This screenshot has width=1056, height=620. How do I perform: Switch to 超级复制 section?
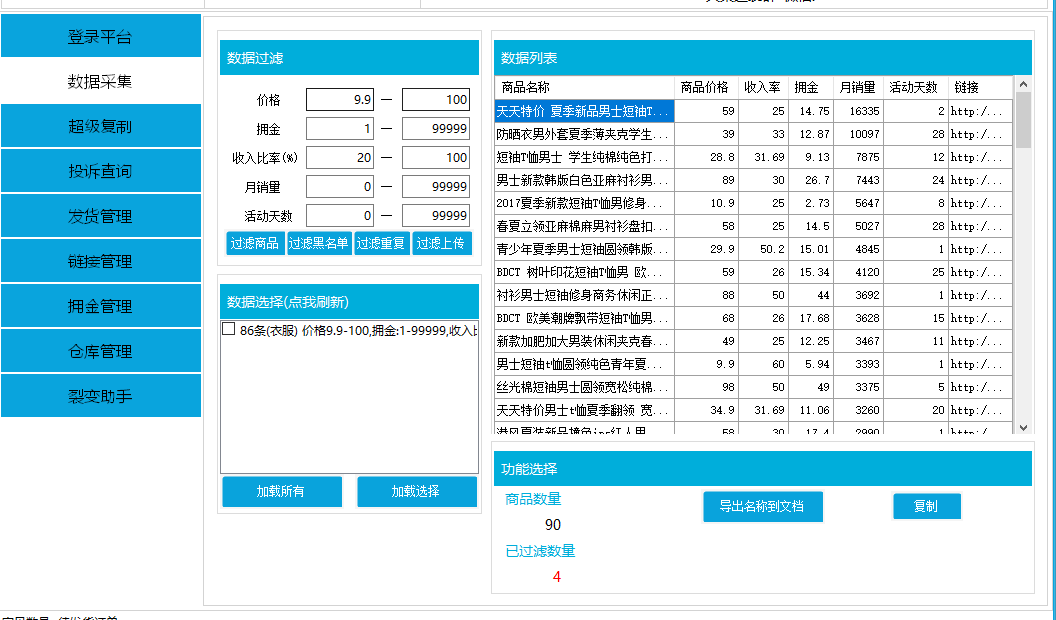100,125
